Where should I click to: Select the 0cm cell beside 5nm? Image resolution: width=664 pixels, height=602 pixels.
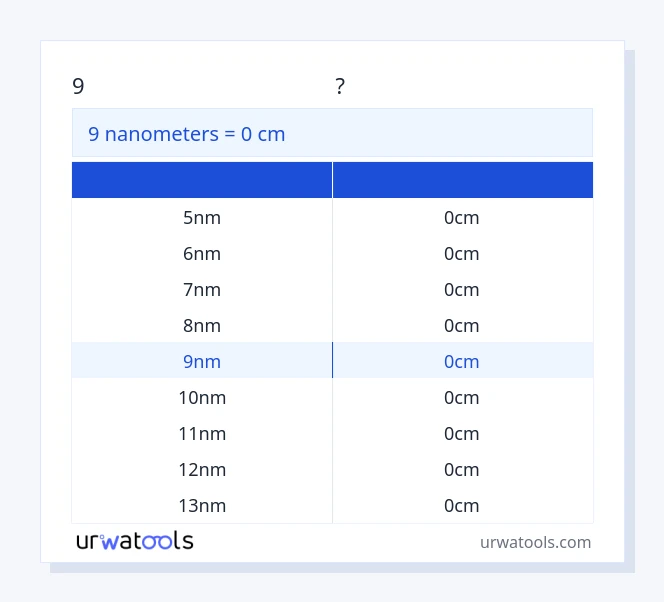click(x=462, y=217)
